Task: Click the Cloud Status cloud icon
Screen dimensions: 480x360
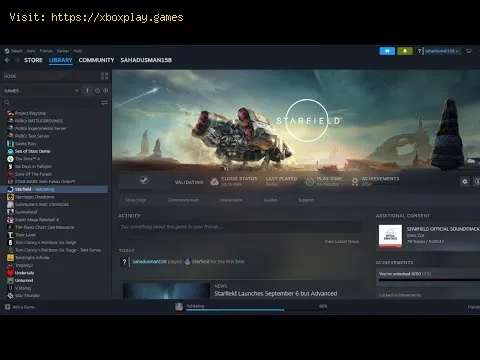Action: click(214, 182)
